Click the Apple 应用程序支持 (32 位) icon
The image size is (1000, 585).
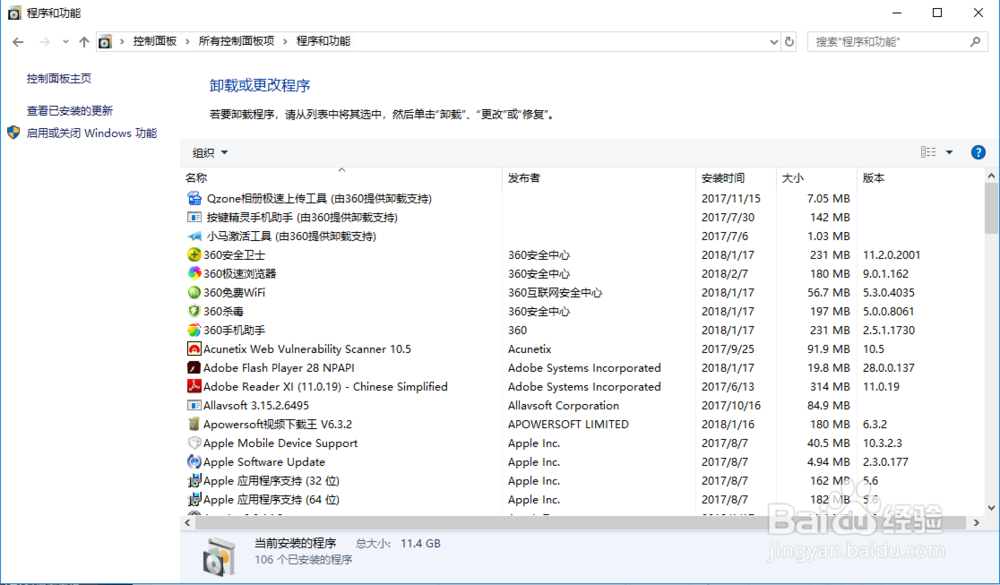pyautogui.click(x=194, y=480)
